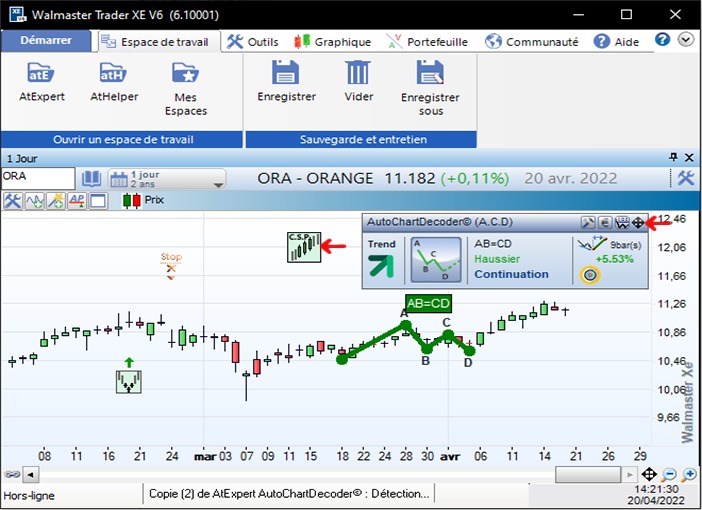
Task: Zoom in with the plus magnifier
Action: pyautogui.click(x=689, y=474)
